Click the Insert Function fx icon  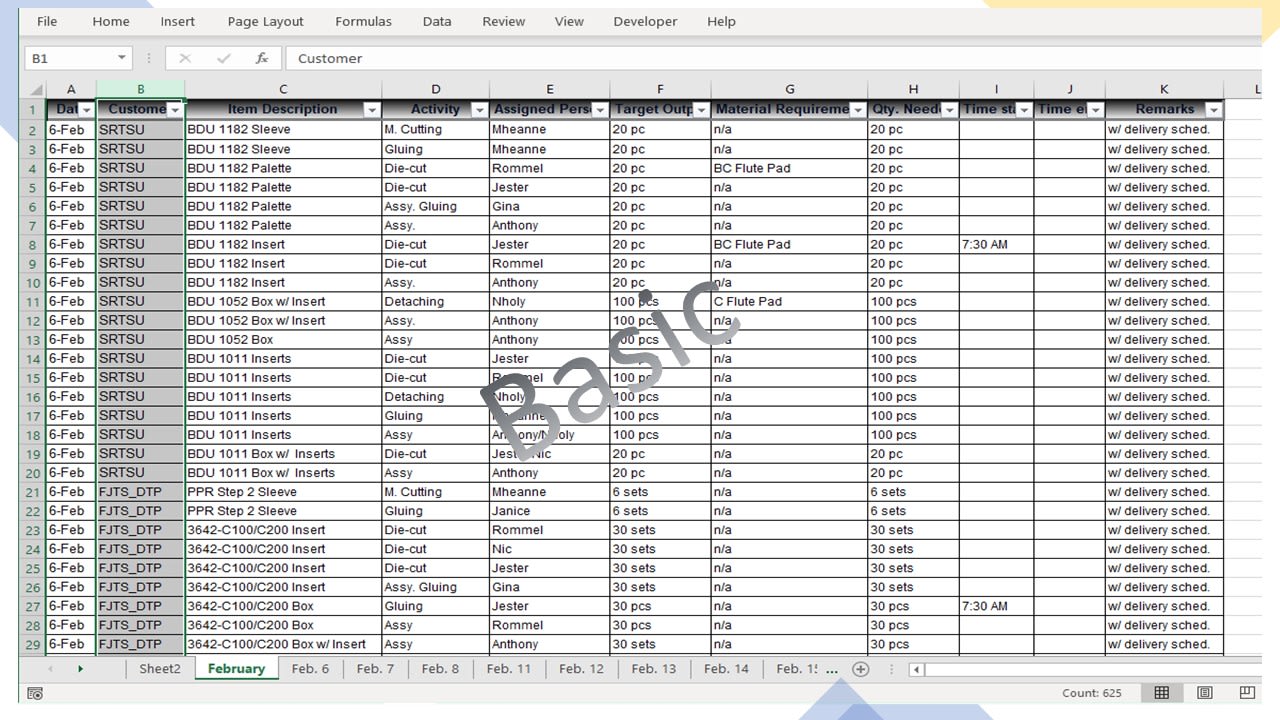click(x=261, y=58)
